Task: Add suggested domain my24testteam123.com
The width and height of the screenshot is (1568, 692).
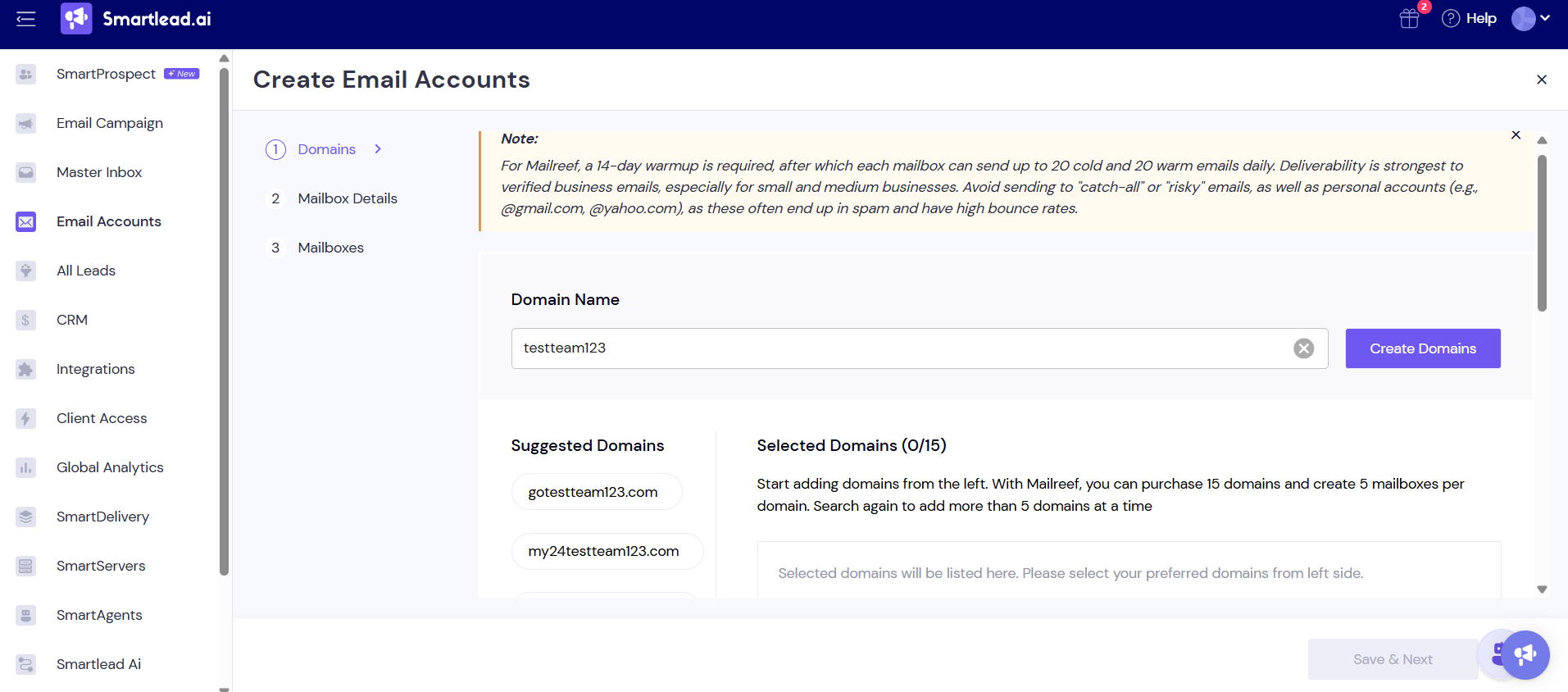Action: coord(607,551)
